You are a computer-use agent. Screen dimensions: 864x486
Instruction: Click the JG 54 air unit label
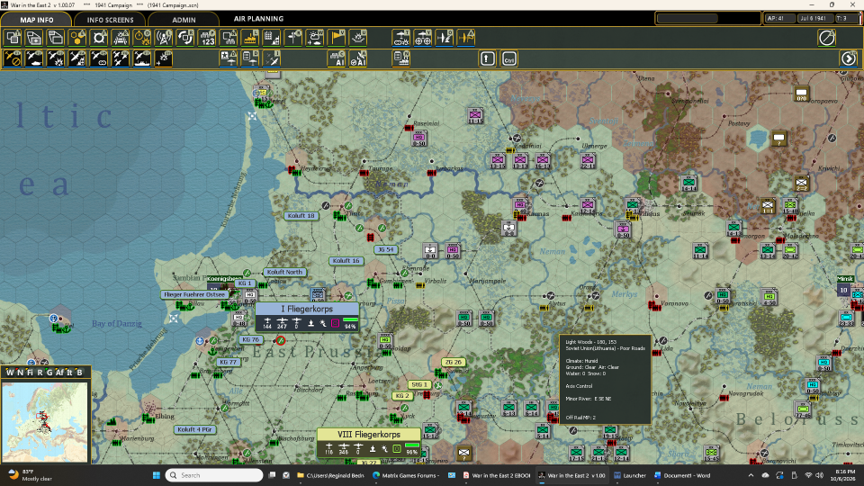pos(386,250)
